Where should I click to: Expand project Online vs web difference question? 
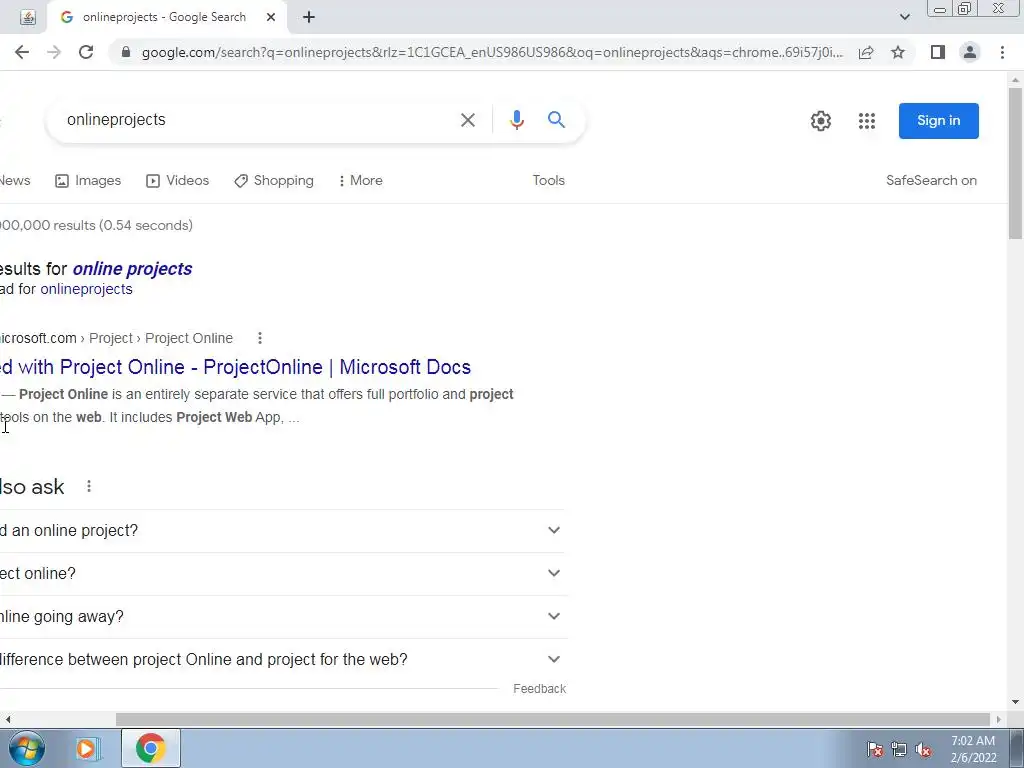tap(282, 660)
